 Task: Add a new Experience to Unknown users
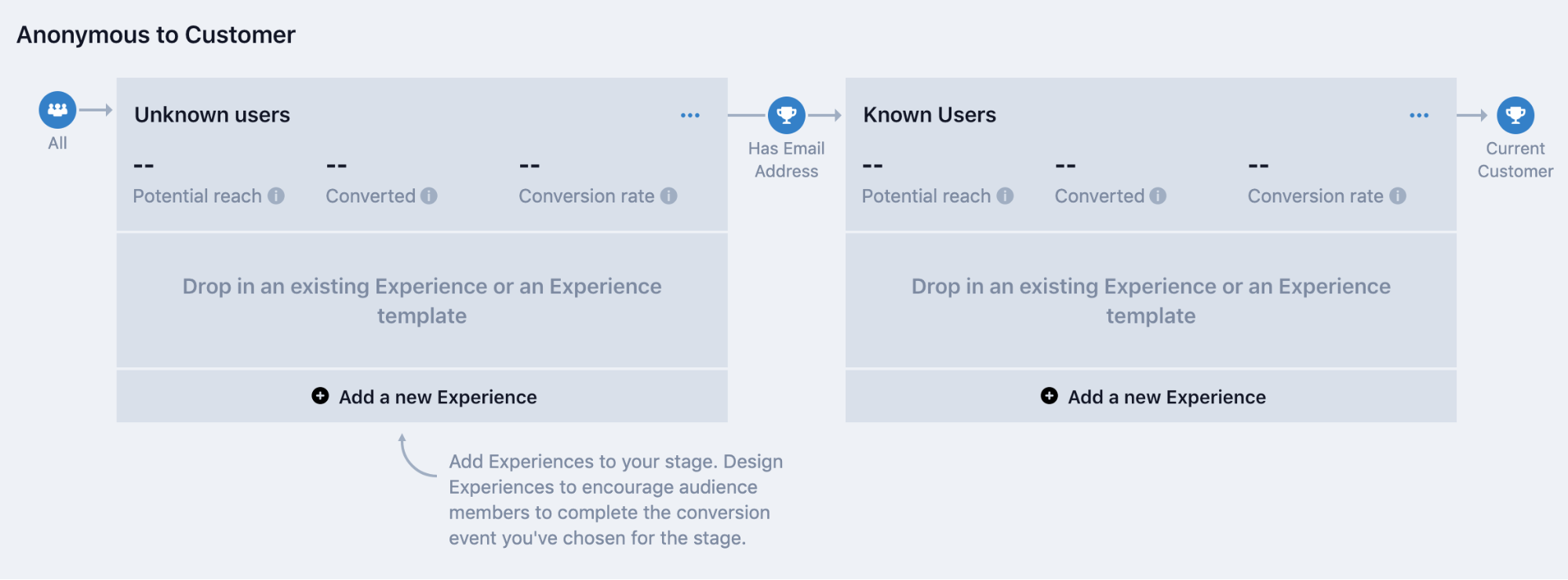pos(437,397)
